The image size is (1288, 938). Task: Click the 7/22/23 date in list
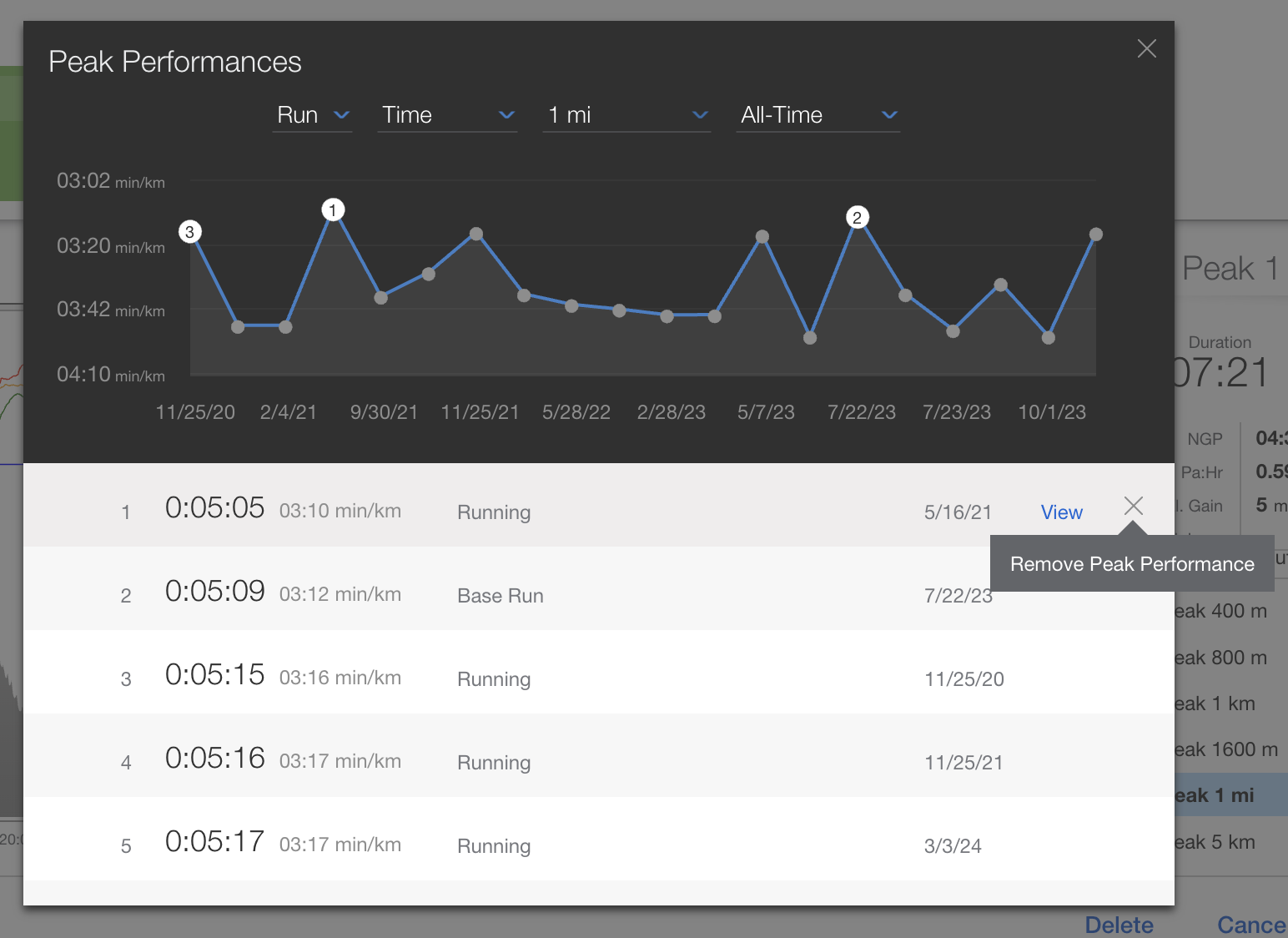[958, 596]
